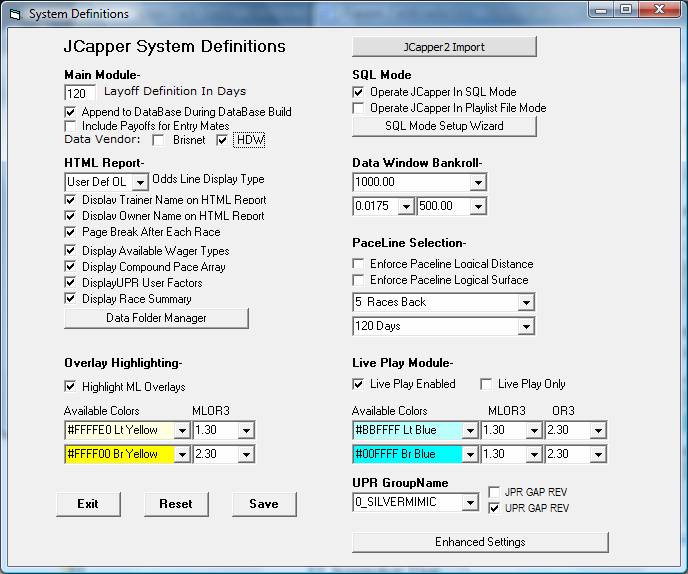
Task: Click the Overlay Highlighting- label
Action: click(123, 363)
